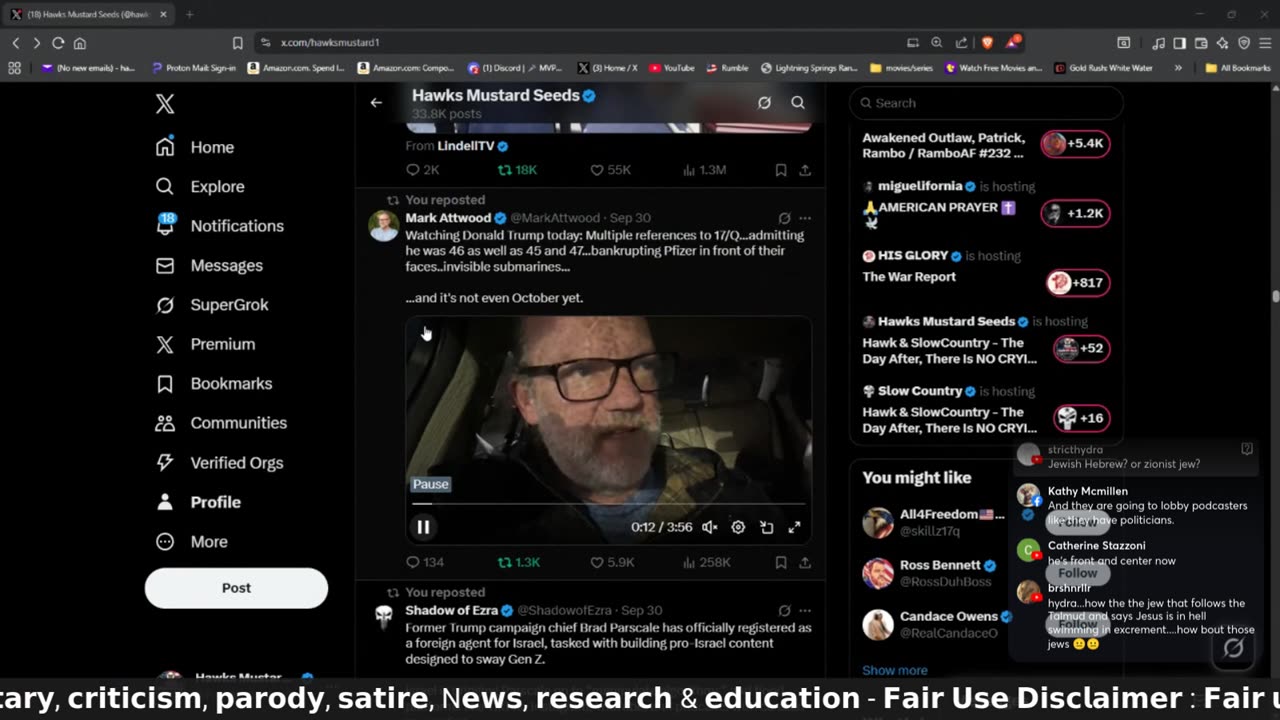
Task: Open the more menu on Mark Attwood's post
Action: coord(804,218)
